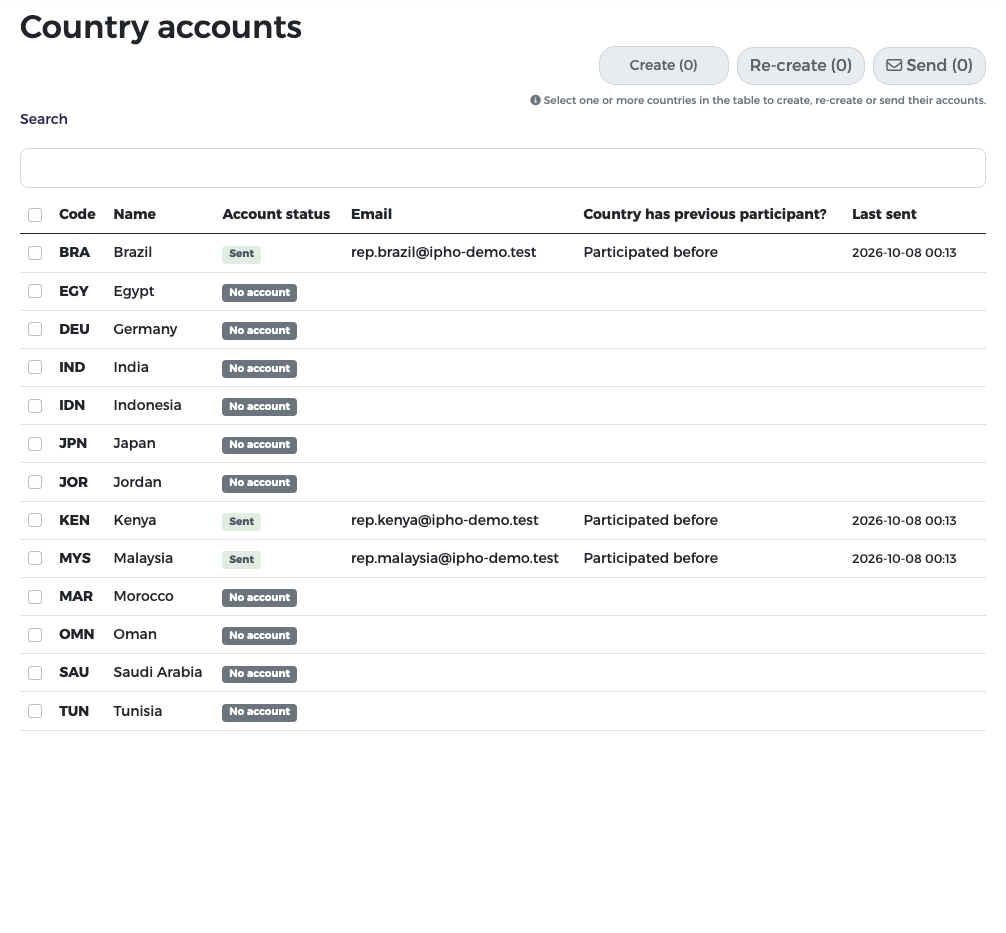Screen dimensions: 1006x933
Task: Check the Tunisia row checkbox
Action: [x=35, y=711]
